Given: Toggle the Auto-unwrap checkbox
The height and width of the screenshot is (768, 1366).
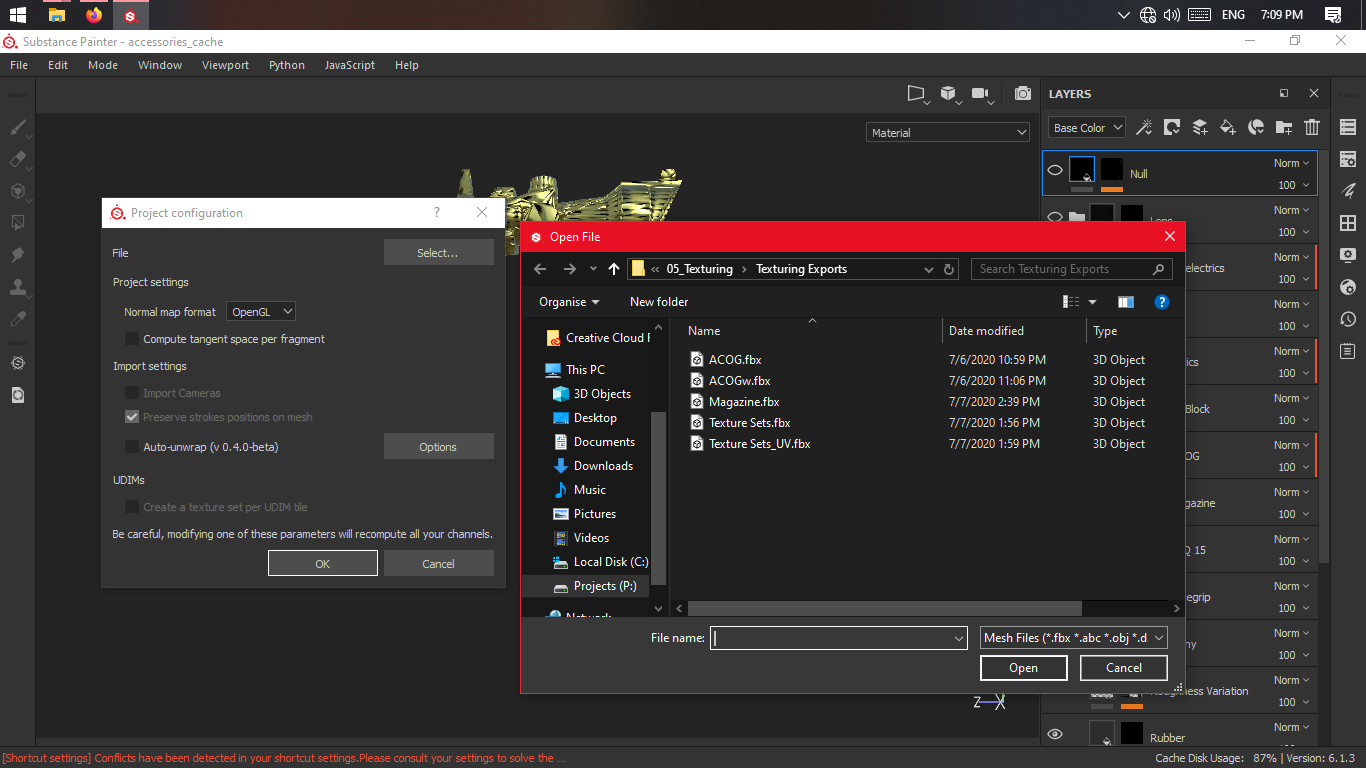Looking at the screenshot, I should (x=132, y=447).
